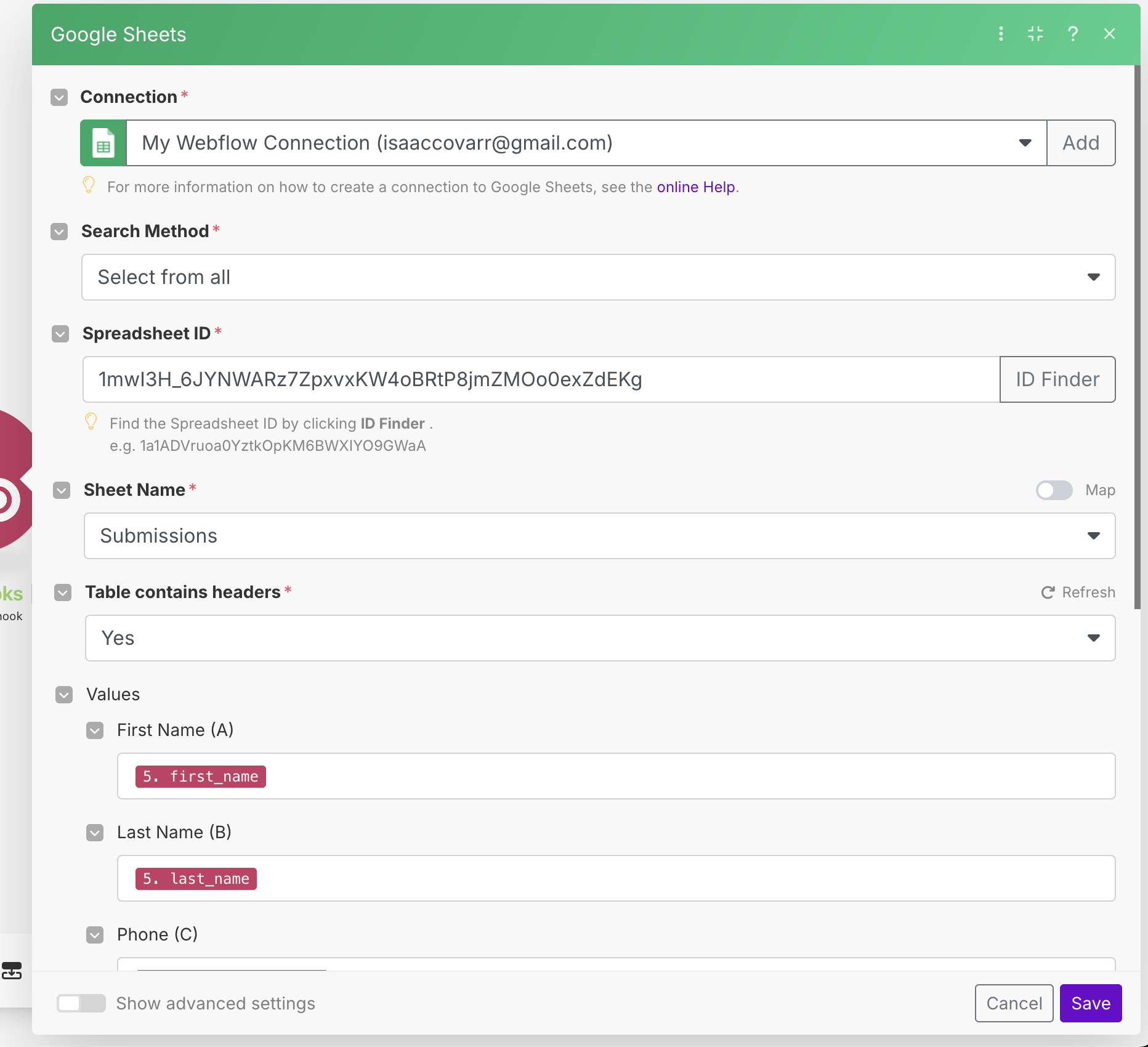
Task: Open the question mark help icon
Action: [x=1073, y=34]
